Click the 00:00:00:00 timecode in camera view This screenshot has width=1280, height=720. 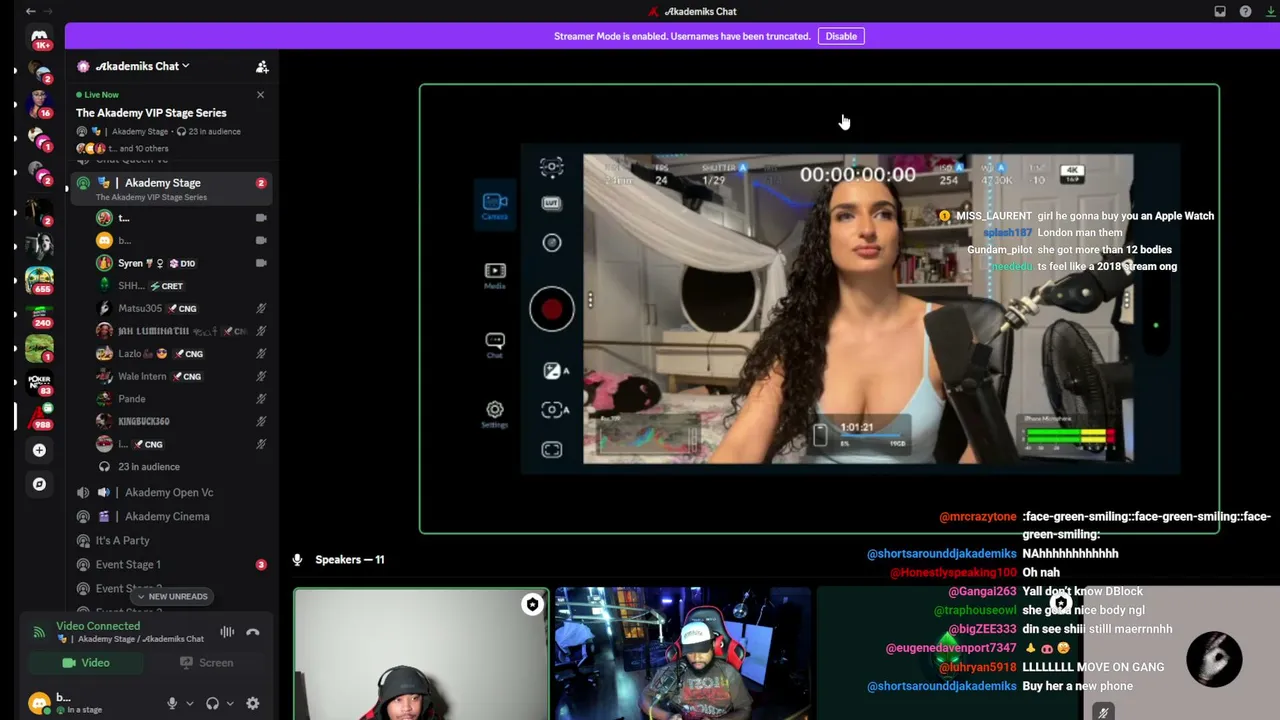click(x=857, y=175)
